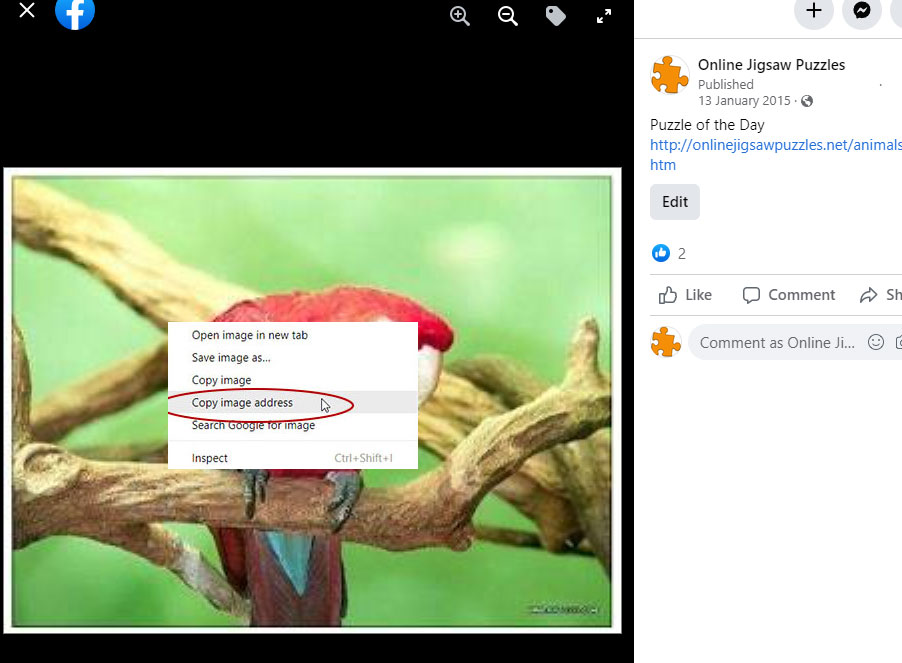Choose Inspect from the context menu
The width and height of the screenshot is (902, 663).
coord(209,457)
